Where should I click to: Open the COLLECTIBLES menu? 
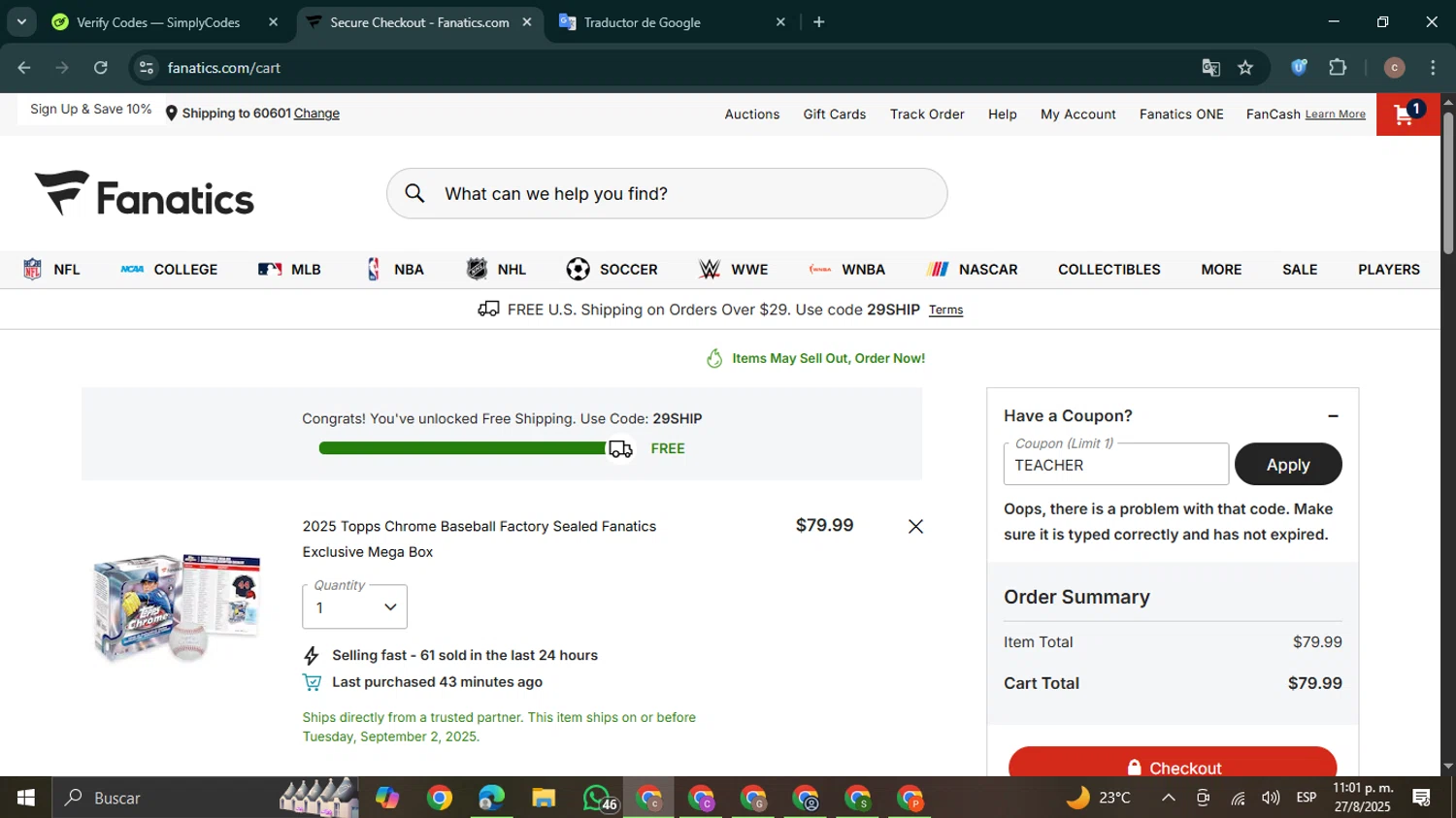[x=1109, y=270]
